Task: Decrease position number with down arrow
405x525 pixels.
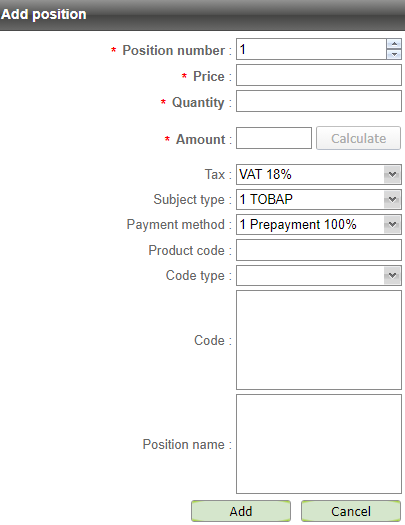Action: click(394, 54)
